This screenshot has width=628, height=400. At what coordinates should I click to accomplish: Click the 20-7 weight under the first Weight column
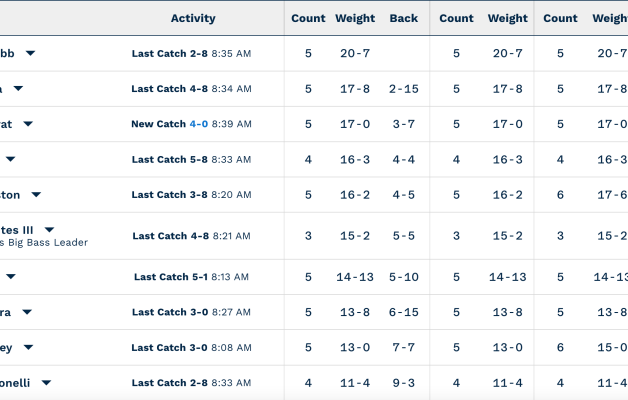(355, 54)
